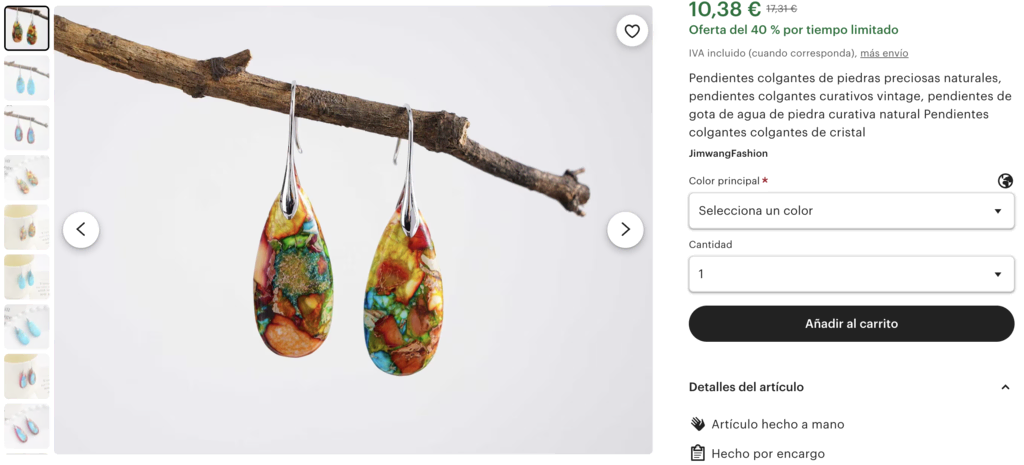This screenshot has height=465, width=1024.
Task: Select the fifth thumbnail in the list
Action: point(27,227)
